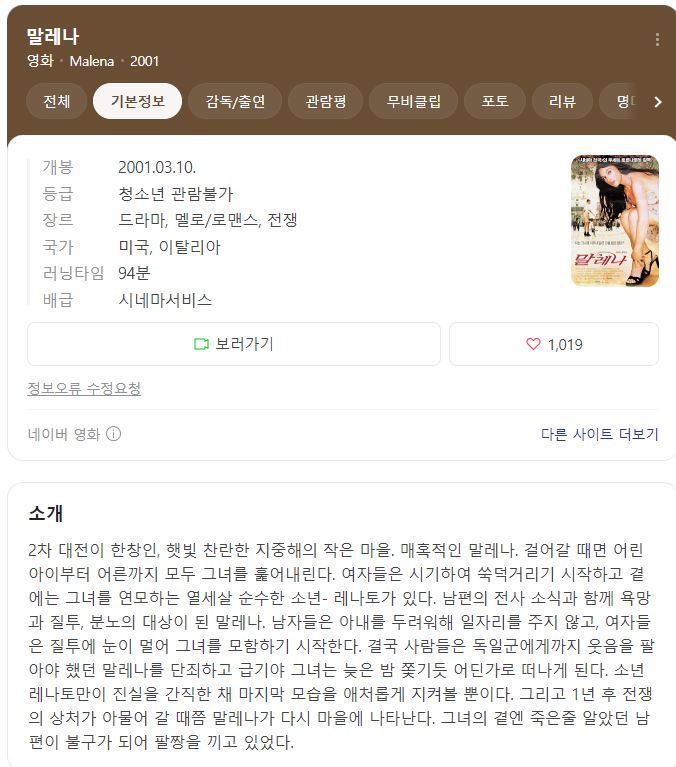Open the 리뷰 tab
Screen dimensions: 676x767
coord(563,101)
